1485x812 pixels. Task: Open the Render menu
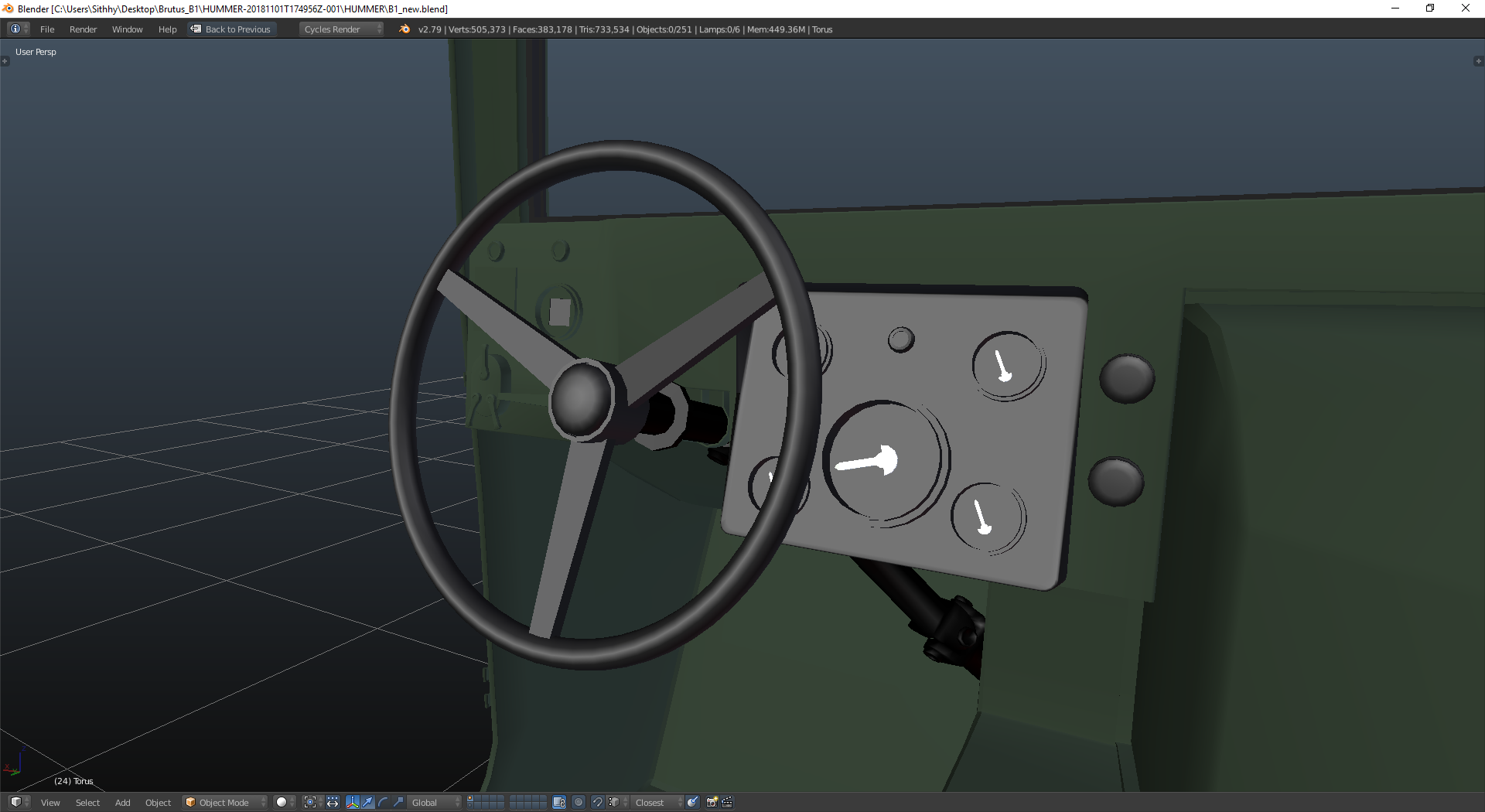pos(83,29)
